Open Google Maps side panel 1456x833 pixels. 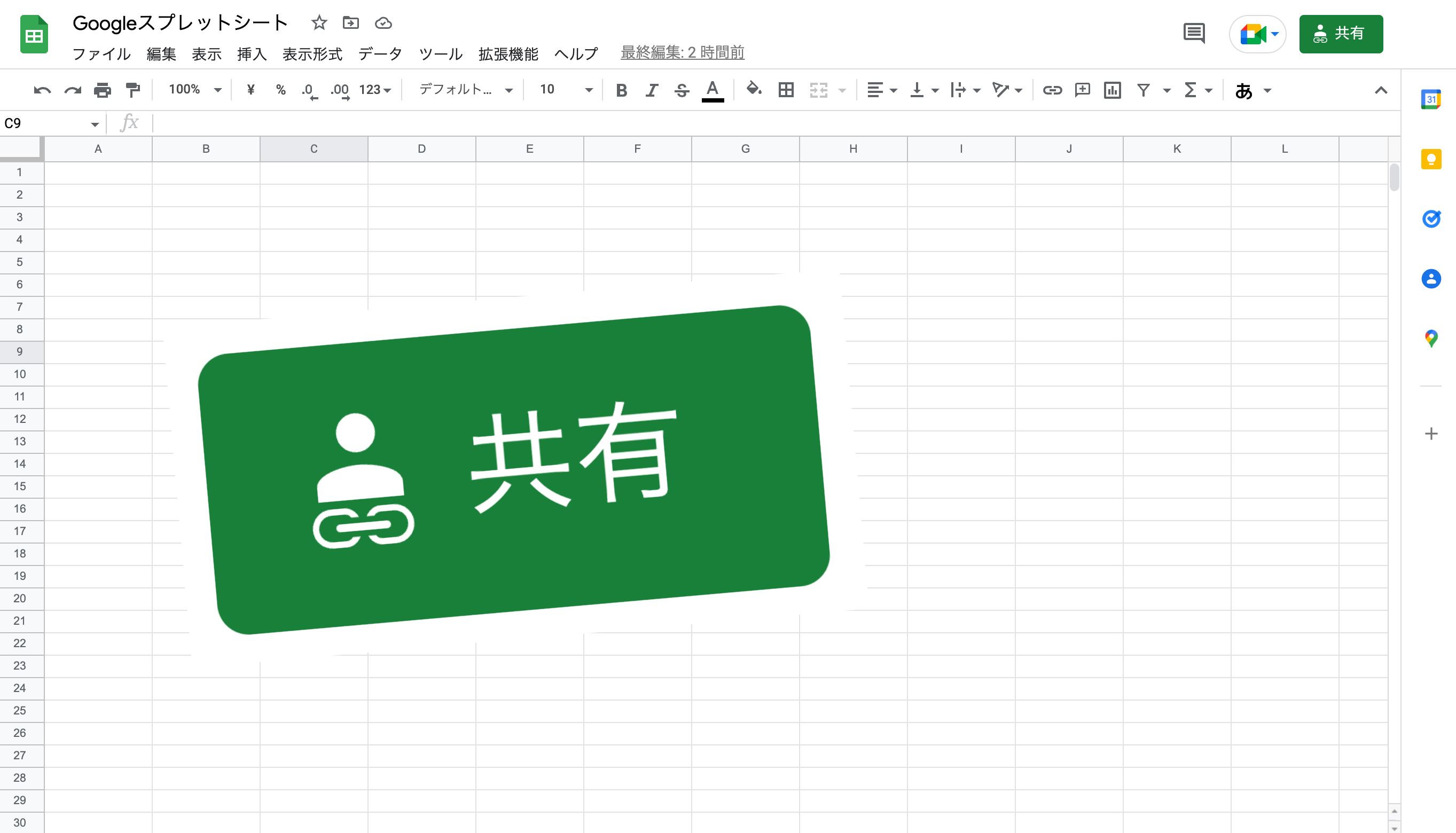tap(1431, 339)
